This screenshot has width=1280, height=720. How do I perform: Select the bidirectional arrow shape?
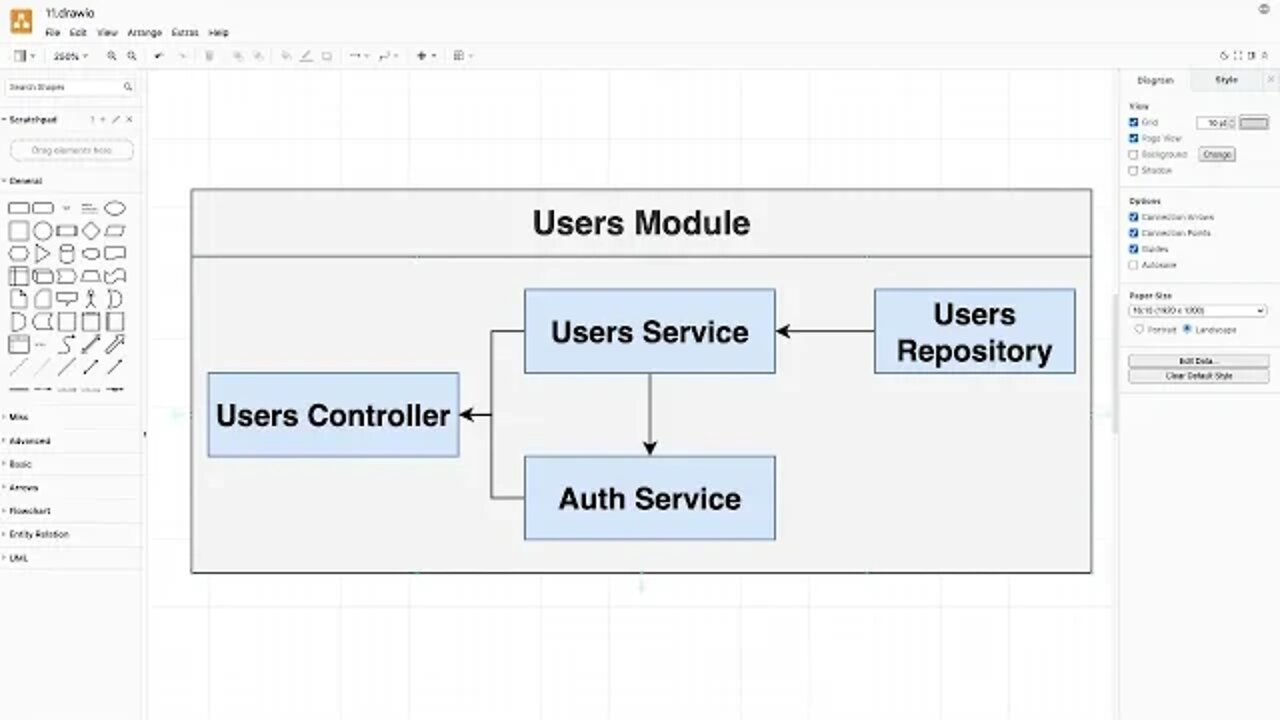[x=91, y=345]
